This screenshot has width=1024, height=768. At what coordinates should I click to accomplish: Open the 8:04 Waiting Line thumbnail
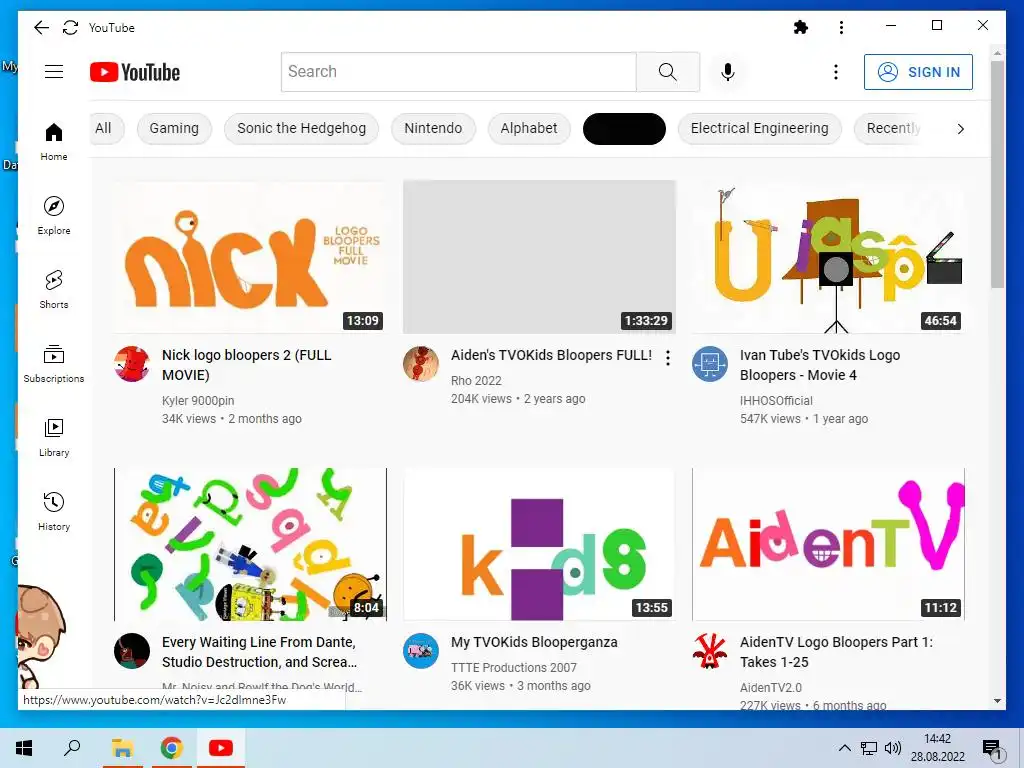250,544
